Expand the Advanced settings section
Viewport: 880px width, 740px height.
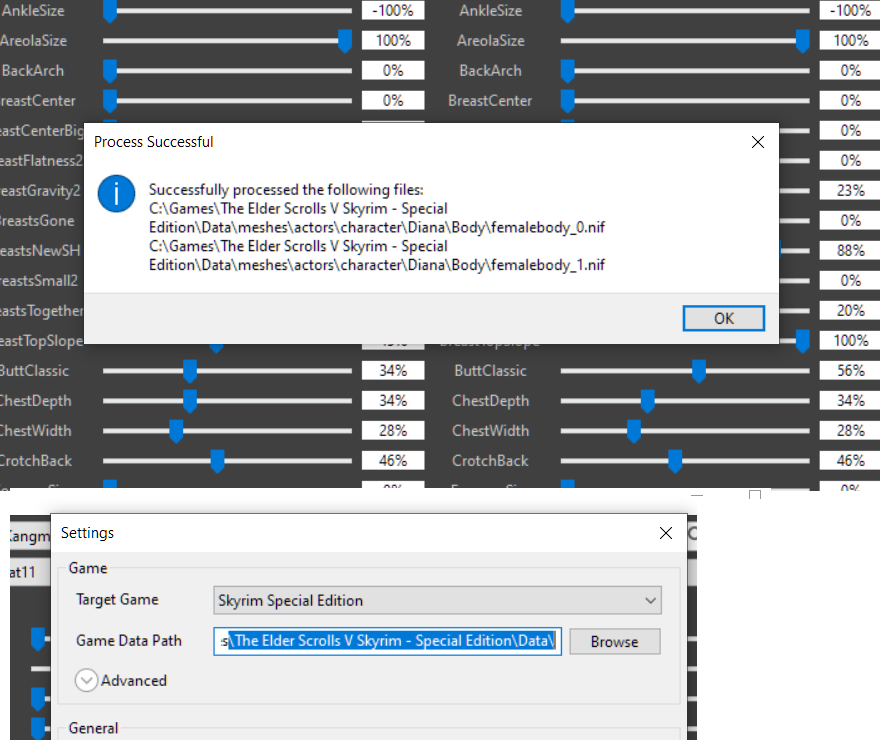pos(86,680)
